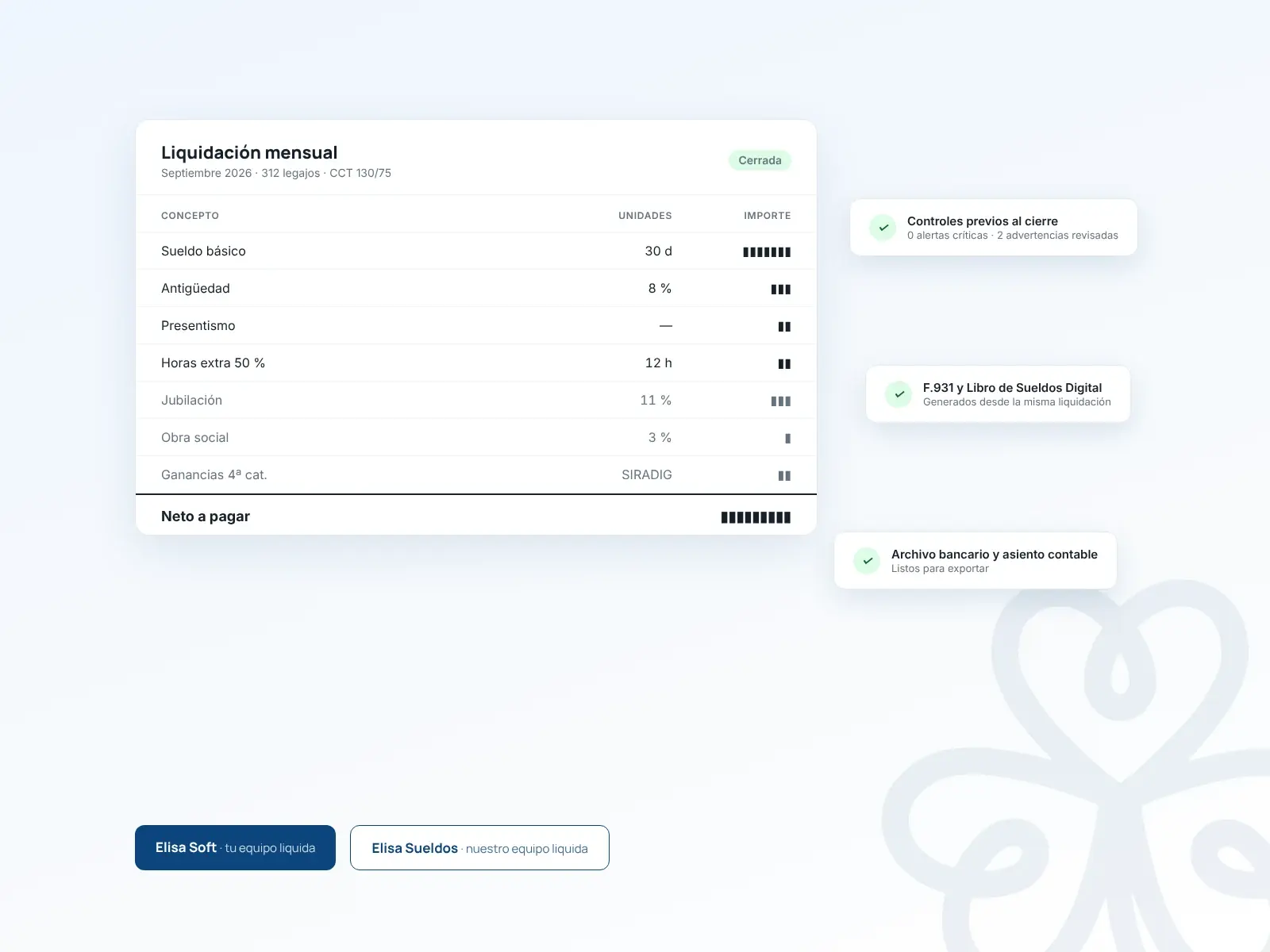This screenshot has height=952, width=1270.
Task: Click the masked Sueldo básico amount
Action: point(767,252)
